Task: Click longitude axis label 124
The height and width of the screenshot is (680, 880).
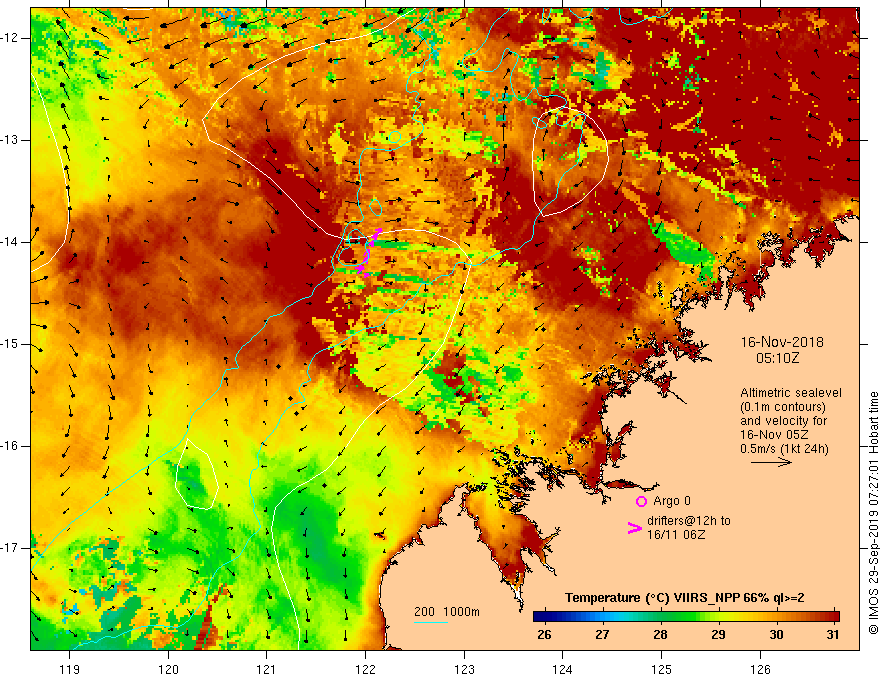Action: pos(562,669)
